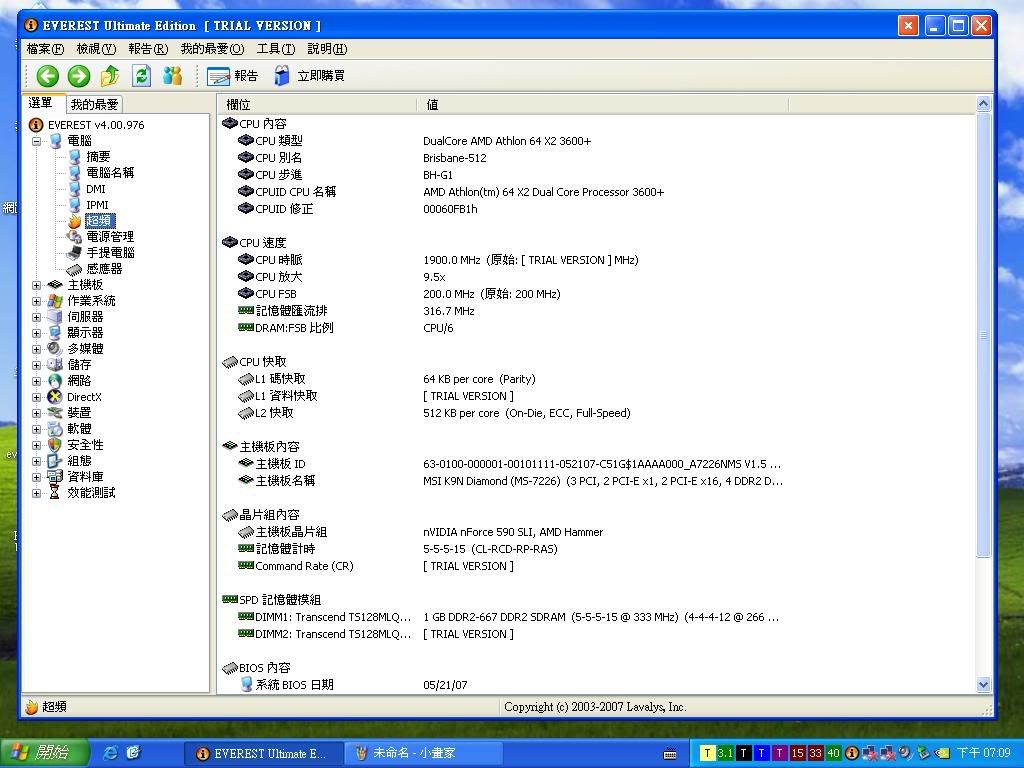Viewport: 1024px width, 768px height.
Task: Expand the 多媒體 tree node
Action: pos(37,349)
